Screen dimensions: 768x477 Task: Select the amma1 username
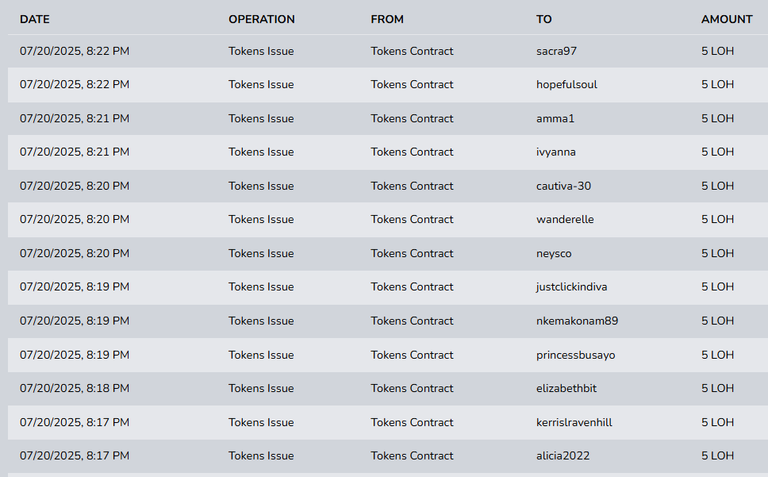coord(555,119)
